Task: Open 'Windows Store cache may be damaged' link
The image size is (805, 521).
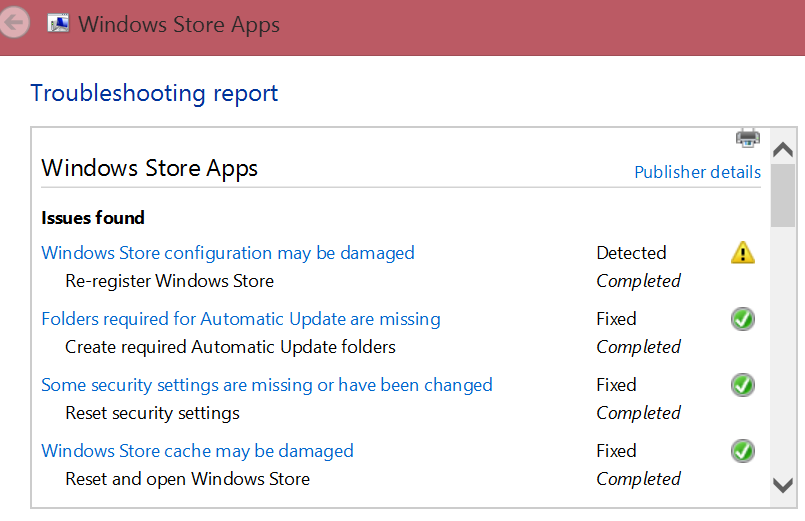Action: point(197,451)
